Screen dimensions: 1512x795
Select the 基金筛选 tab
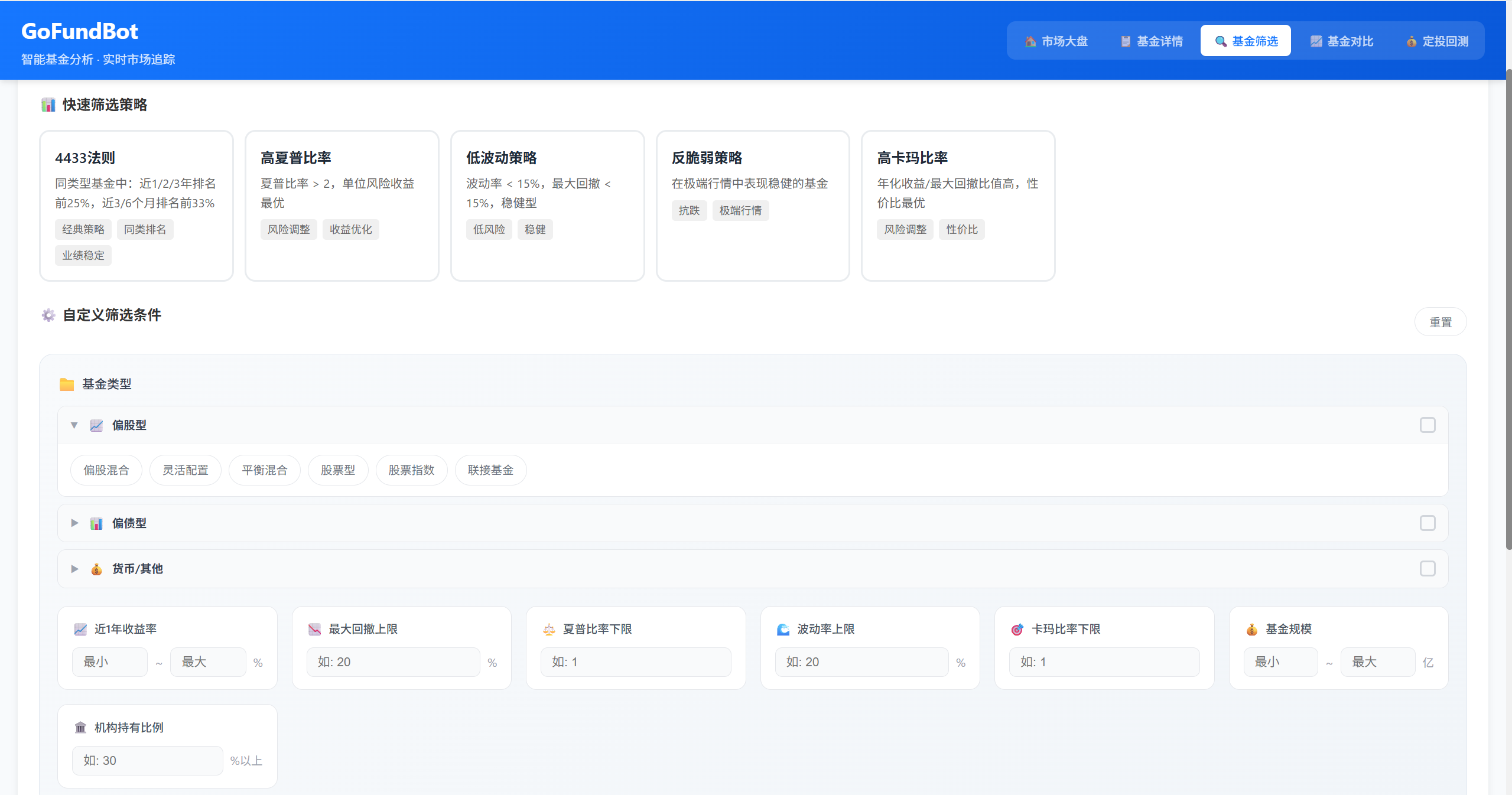click(x=1246, y=41)
